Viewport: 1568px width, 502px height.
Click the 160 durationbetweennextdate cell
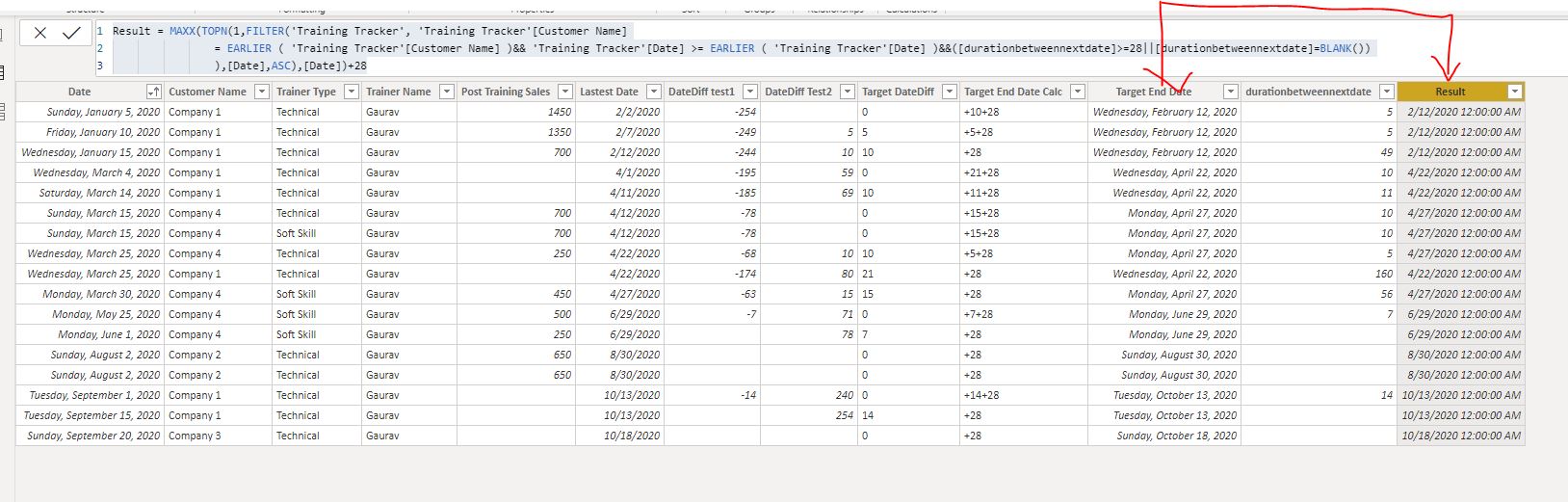pyautogui.click(x=1319, y=274)
